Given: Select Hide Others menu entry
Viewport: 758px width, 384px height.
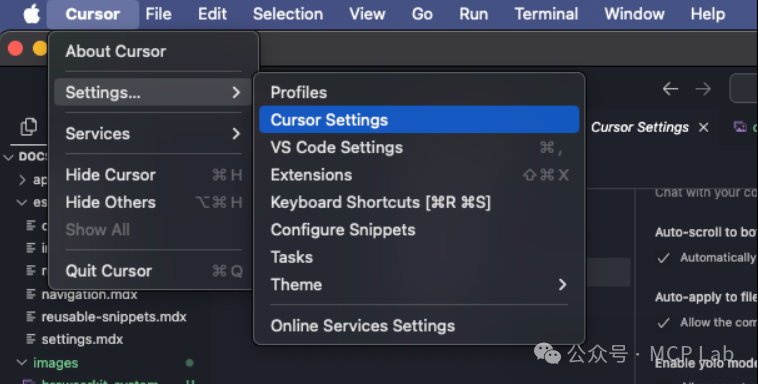Looking at the screenshot, I should pyautogui.click(x=153, y=202).
